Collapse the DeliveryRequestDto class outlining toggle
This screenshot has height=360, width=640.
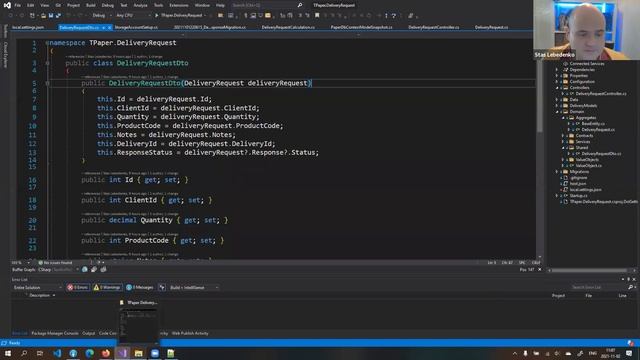click(47, 63)
